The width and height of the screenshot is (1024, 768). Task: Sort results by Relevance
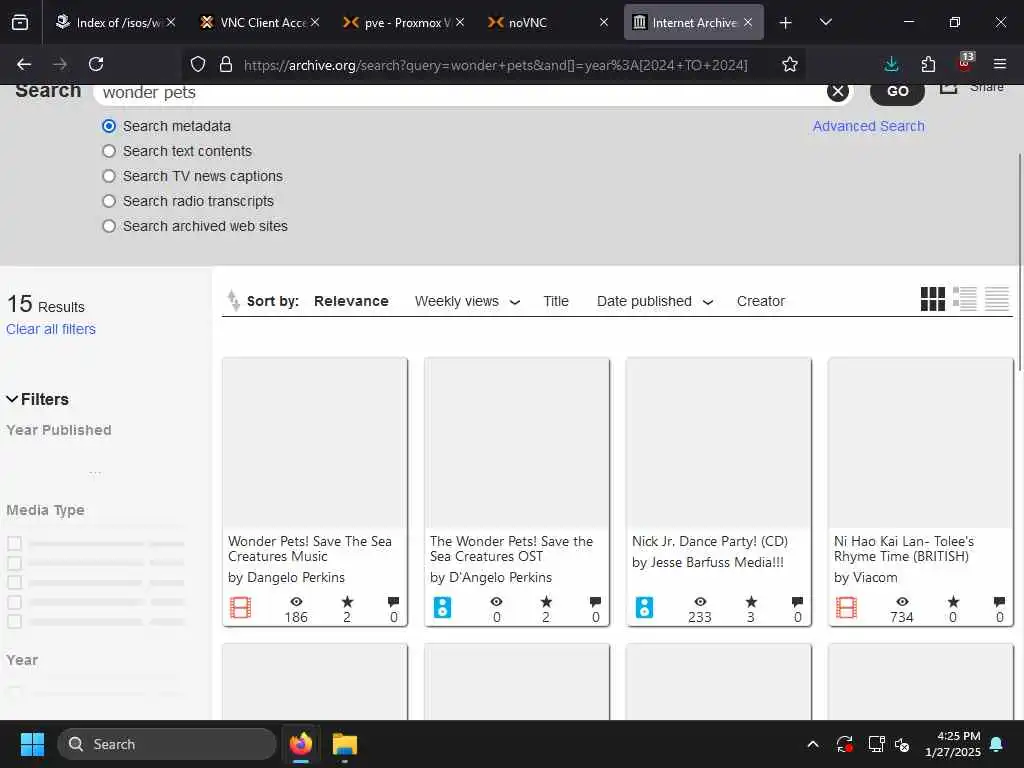351,301
